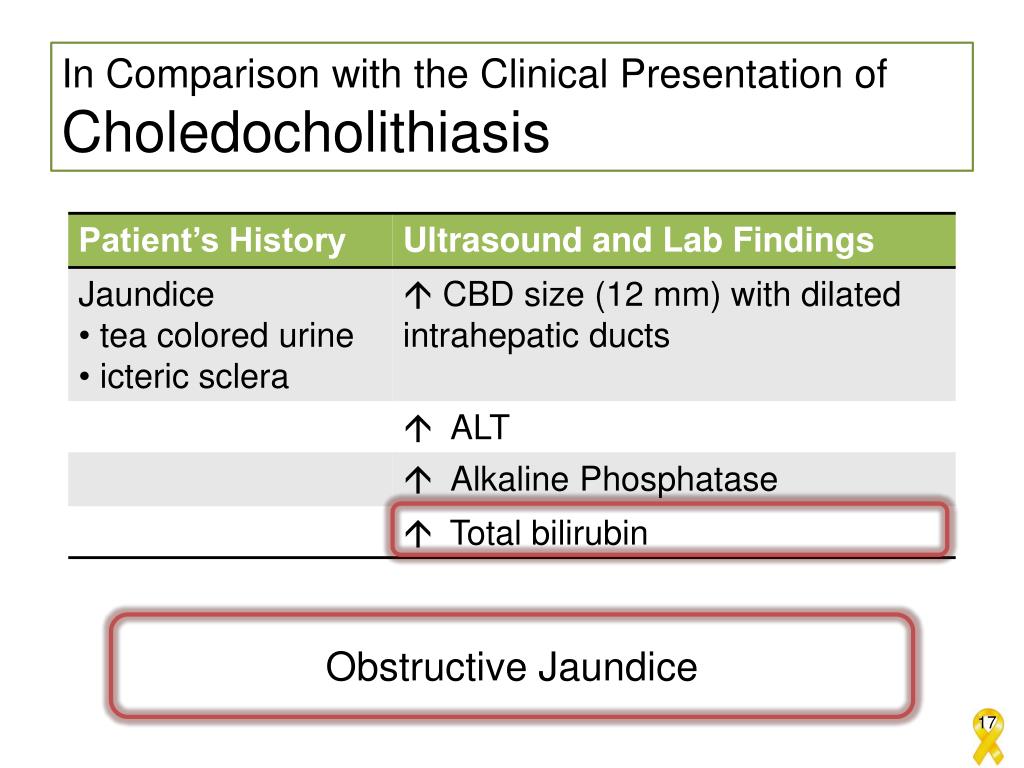Click the Total bilirubin text

pos(549,533)
